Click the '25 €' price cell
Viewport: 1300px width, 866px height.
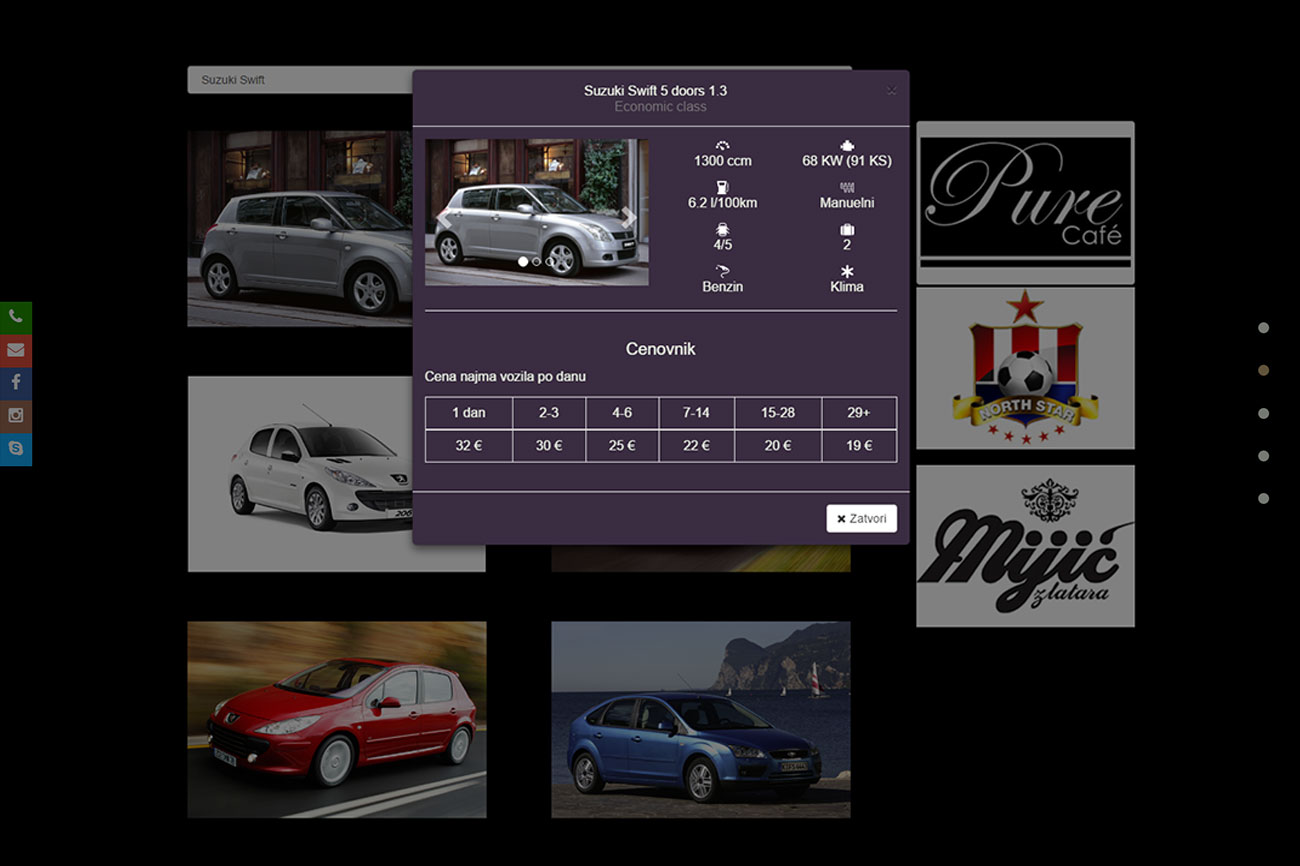coord(622,445)
